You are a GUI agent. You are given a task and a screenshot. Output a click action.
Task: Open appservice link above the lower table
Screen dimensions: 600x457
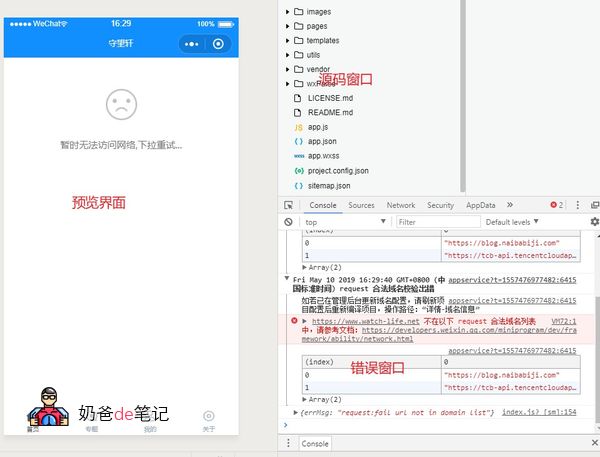(x=512, y=350)
